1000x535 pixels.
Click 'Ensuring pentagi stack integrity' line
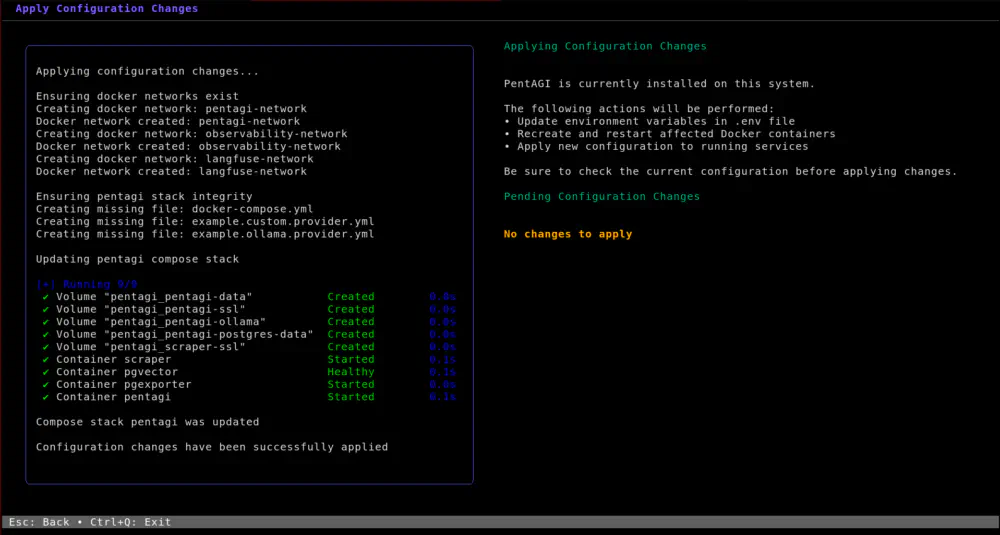coord(144,196)
